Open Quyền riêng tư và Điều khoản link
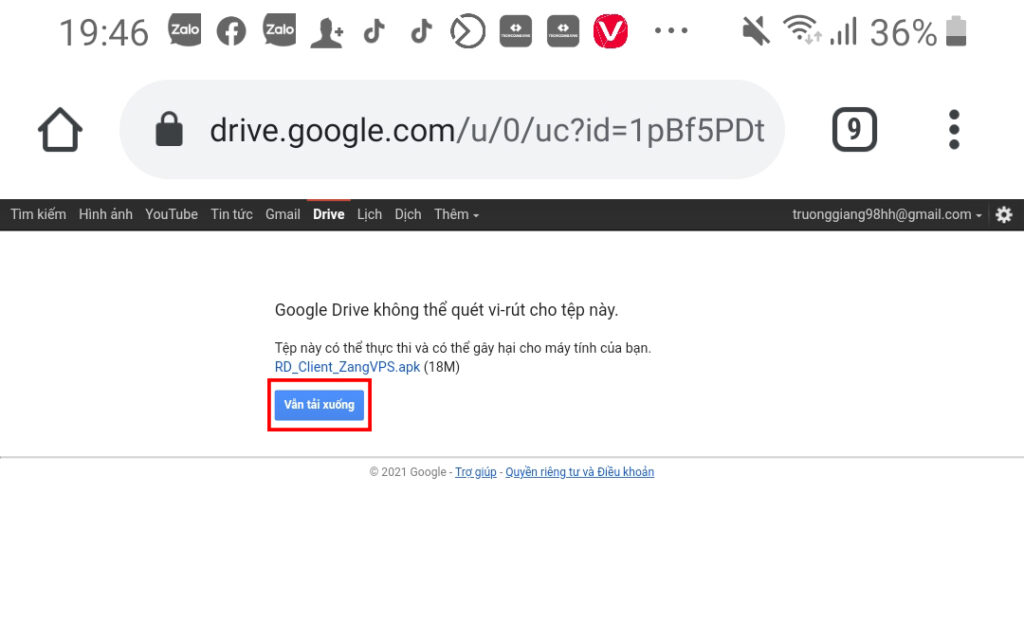 coord(580,472)
